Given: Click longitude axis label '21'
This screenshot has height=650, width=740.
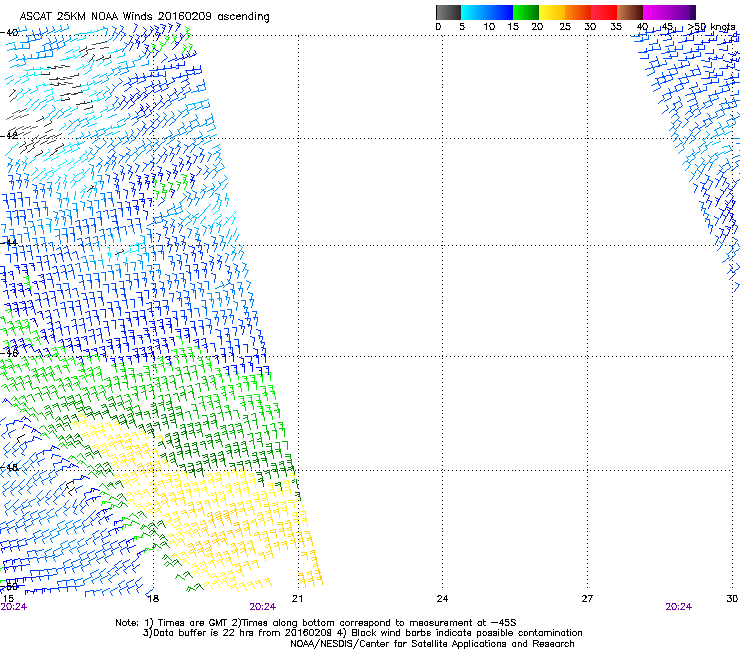Looking at the screenshot, I should [297, 599].
